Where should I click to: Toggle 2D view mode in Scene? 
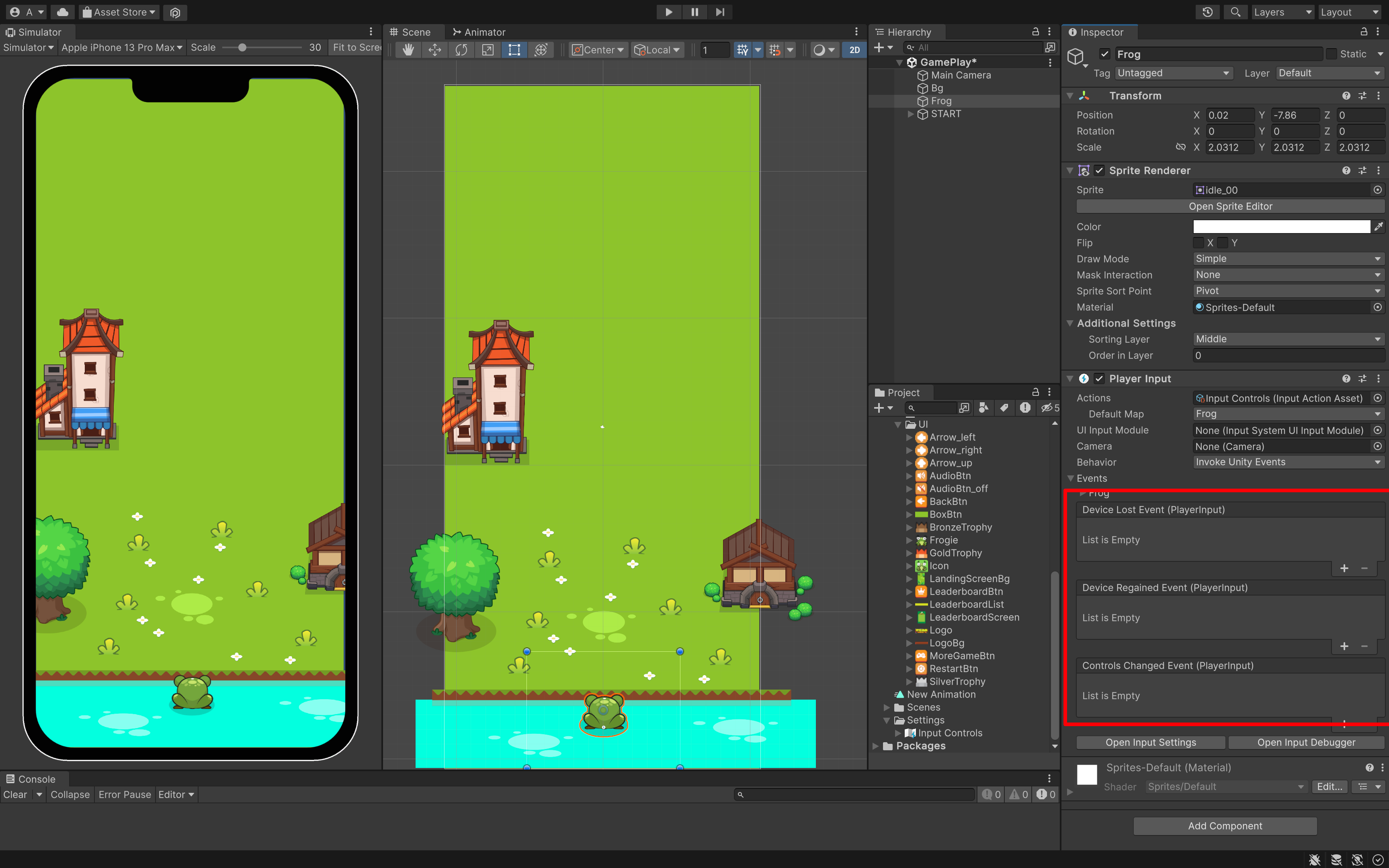tap(854, 50)
